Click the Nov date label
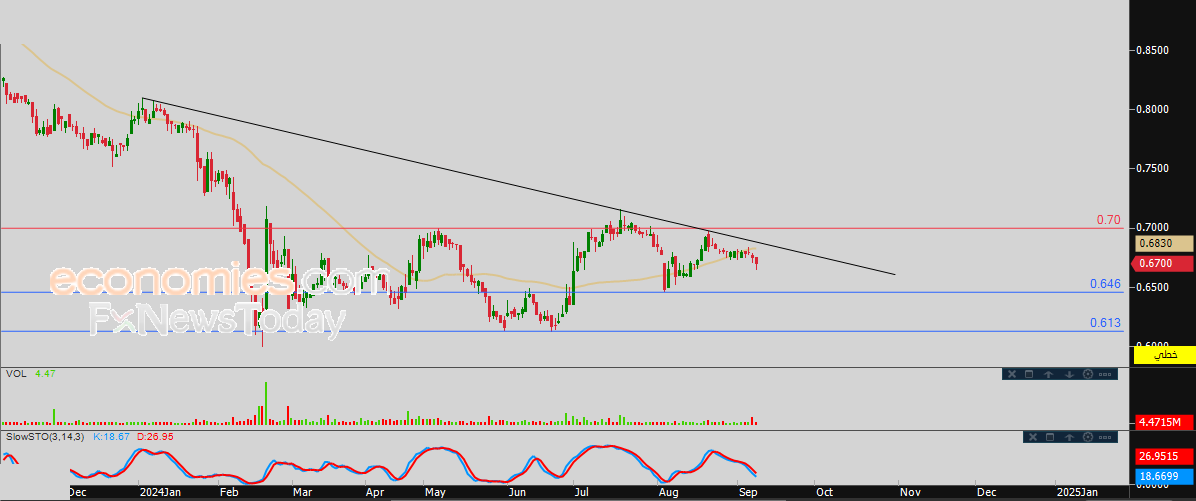 [x=909, y=493]
